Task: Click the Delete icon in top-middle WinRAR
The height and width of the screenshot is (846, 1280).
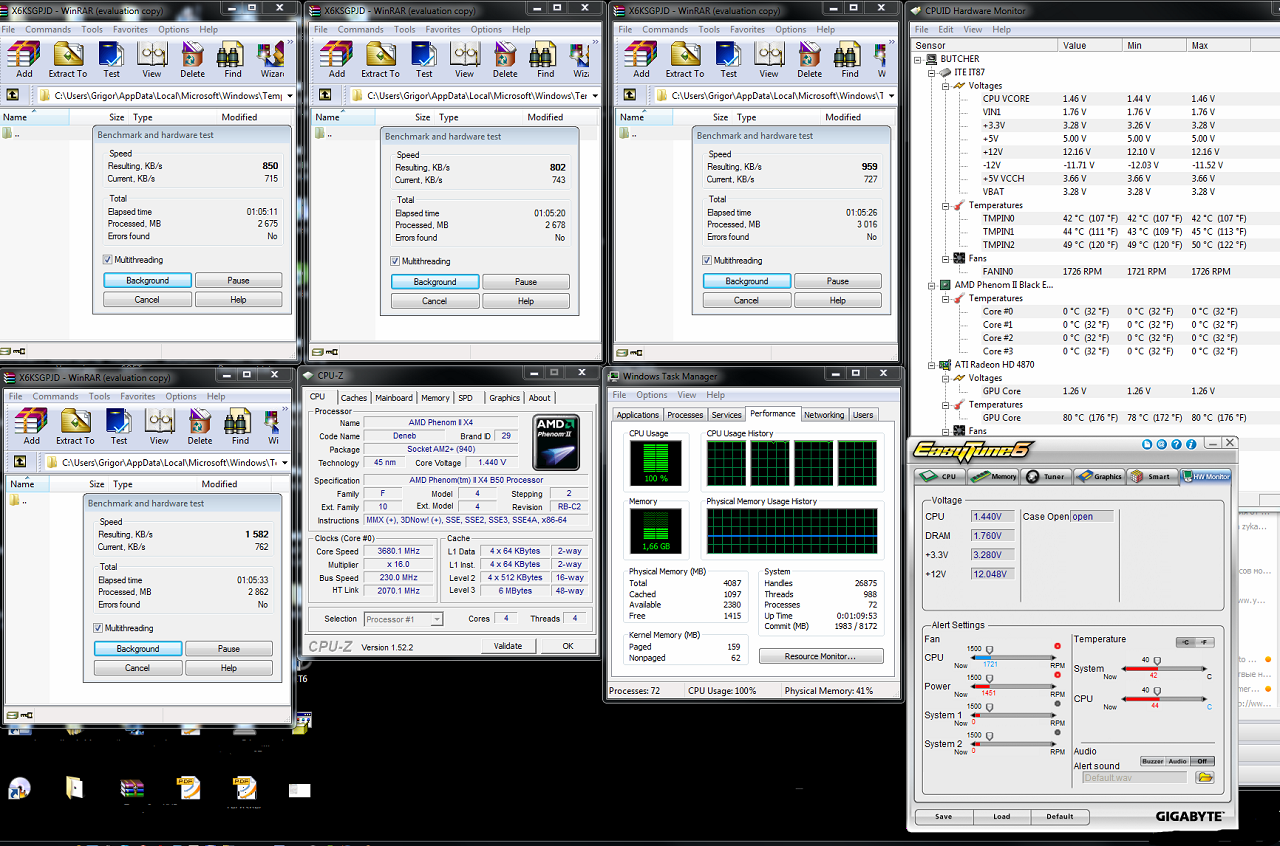Action: click(505, 59)
